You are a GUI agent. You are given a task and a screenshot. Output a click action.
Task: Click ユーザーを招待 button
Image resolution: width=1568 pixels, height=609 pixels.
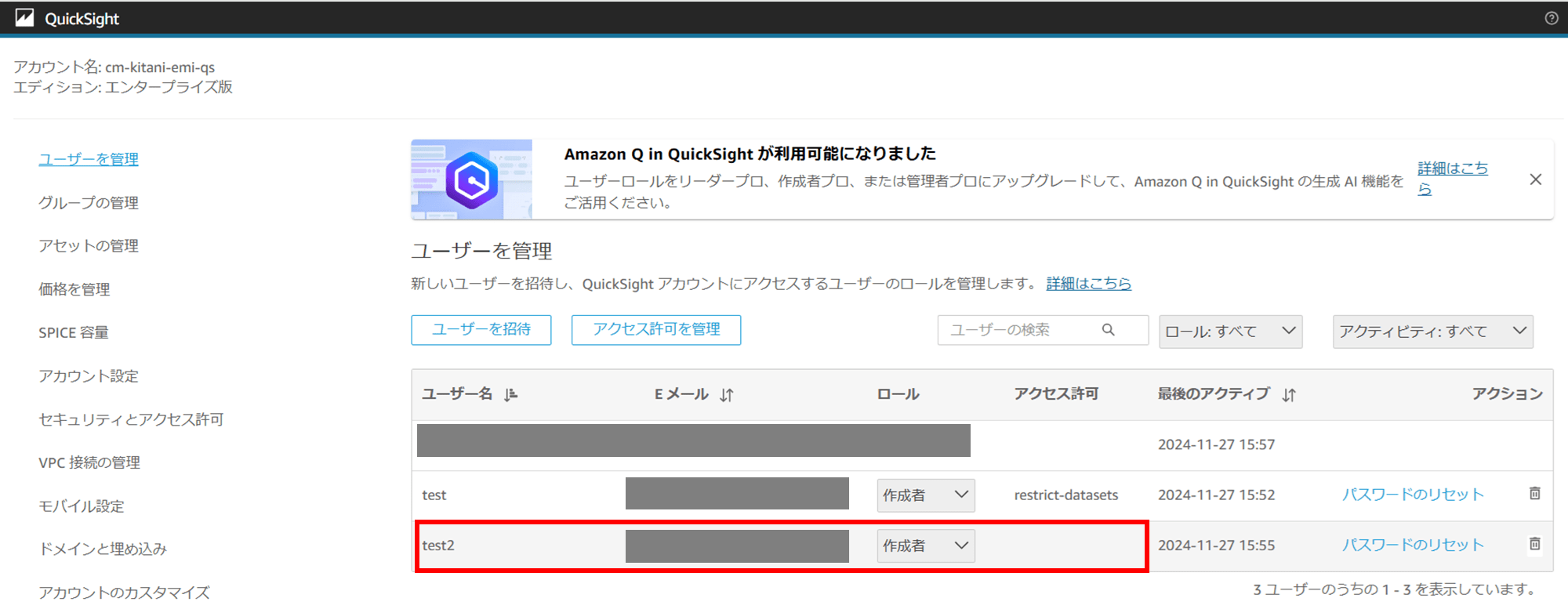pyautogui.click(x=481, y=329)
